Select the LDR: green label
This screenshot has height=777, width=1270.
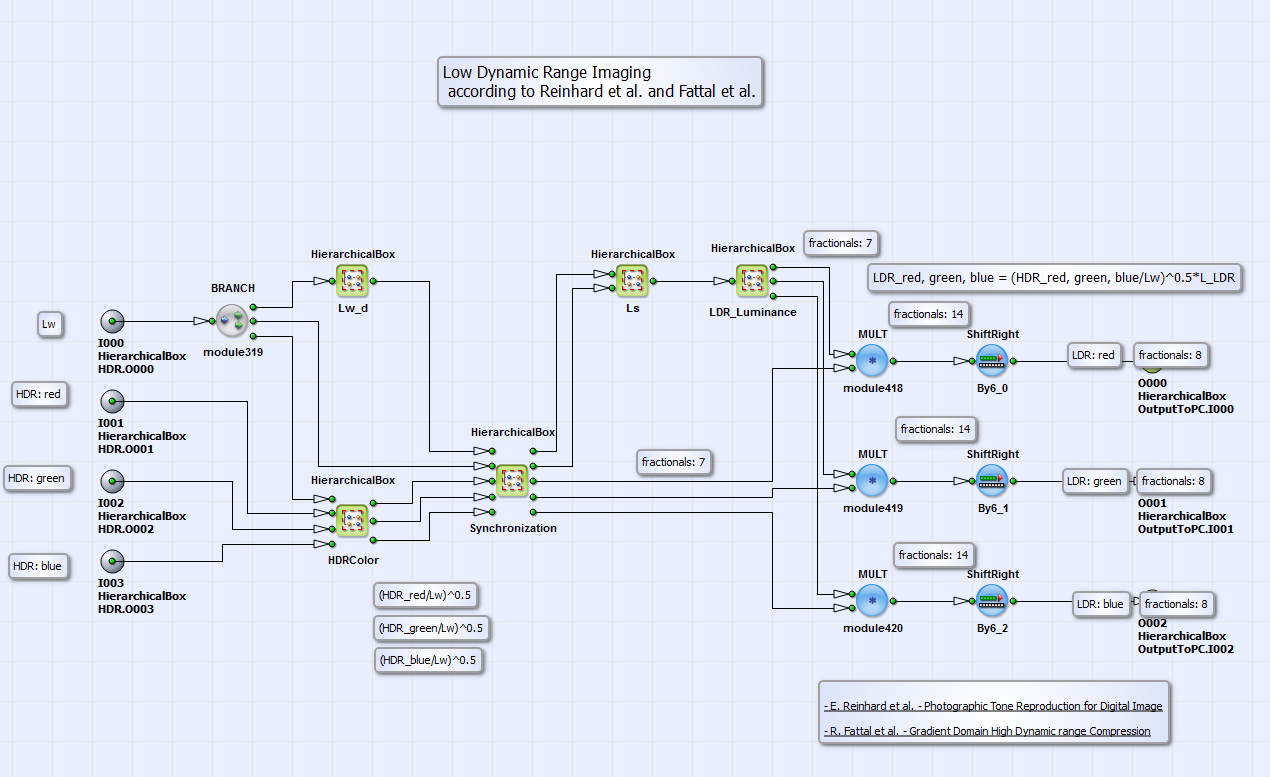point(1094,481)
